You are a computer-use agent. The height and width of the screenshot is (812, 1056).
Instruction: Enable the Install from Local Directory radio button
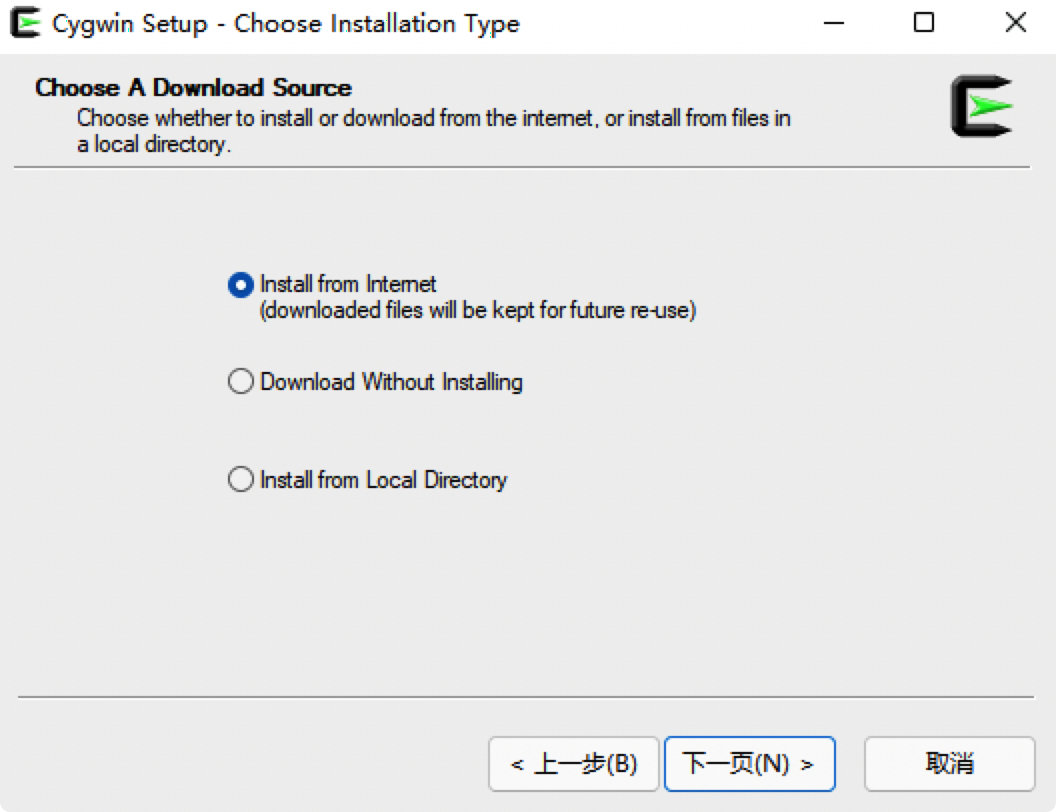coord(240,480)
